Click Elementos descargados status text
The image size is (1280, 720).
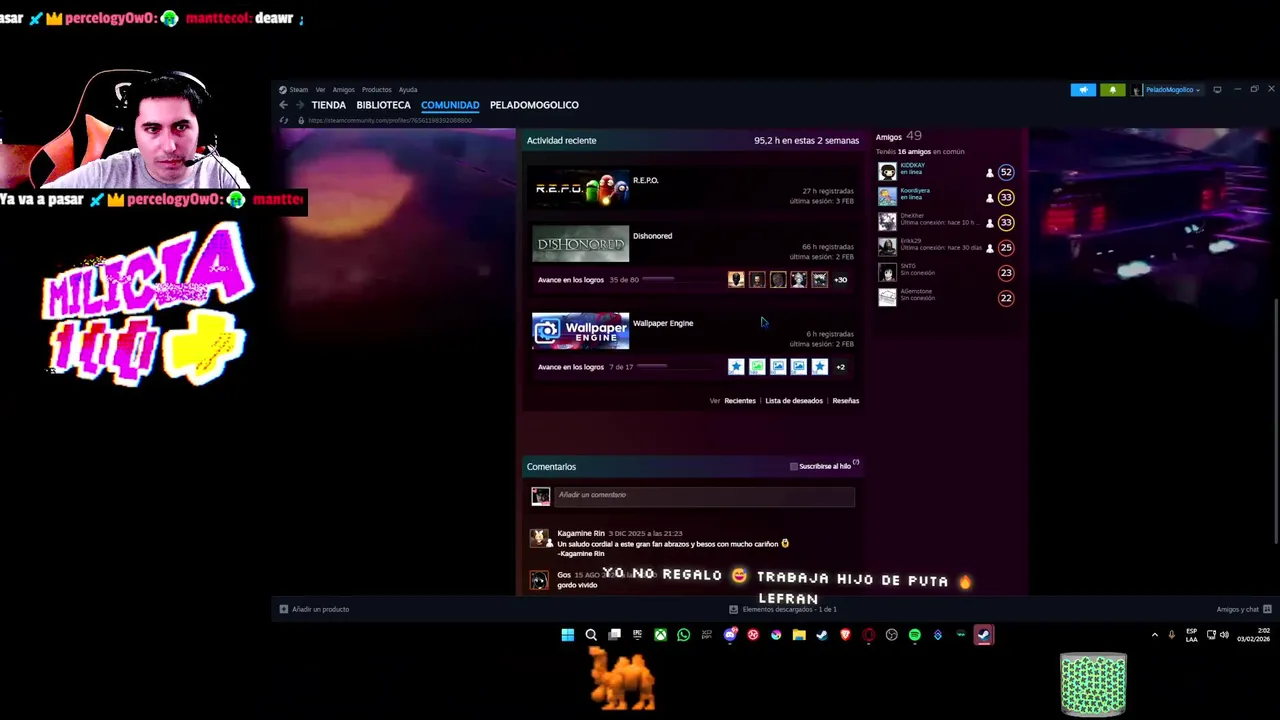coord(789,609)
